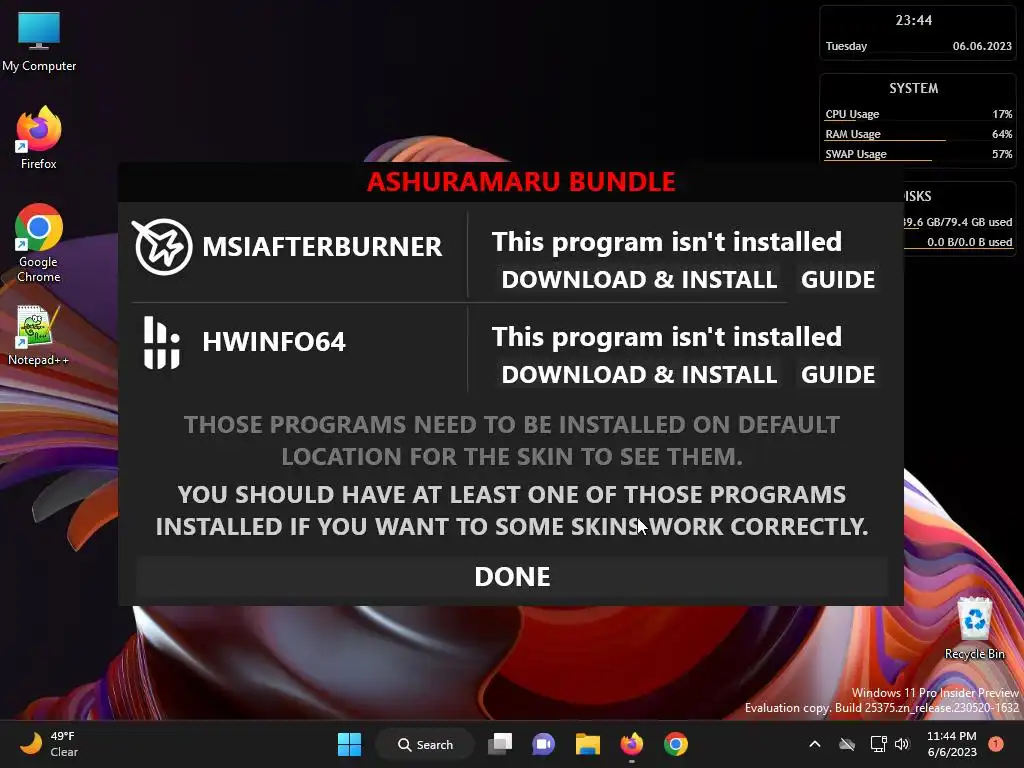Click the MSI Afterburner plane icon
Image resolution: width=1024 pixels, height=768 pixels.
[x=163, y=247]
